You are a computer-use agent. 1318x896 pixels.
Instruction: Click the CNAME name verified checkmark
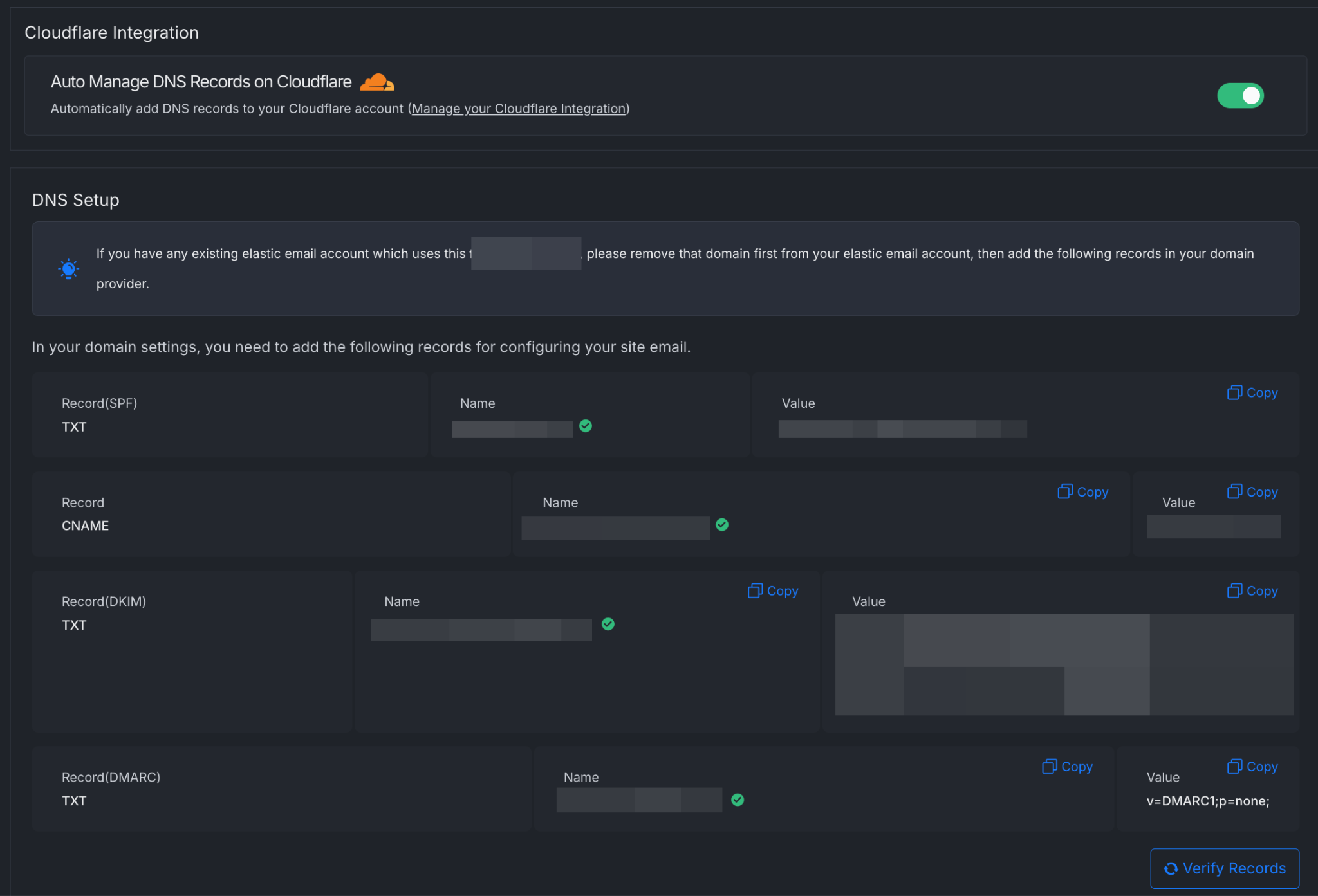pos(722,525)
